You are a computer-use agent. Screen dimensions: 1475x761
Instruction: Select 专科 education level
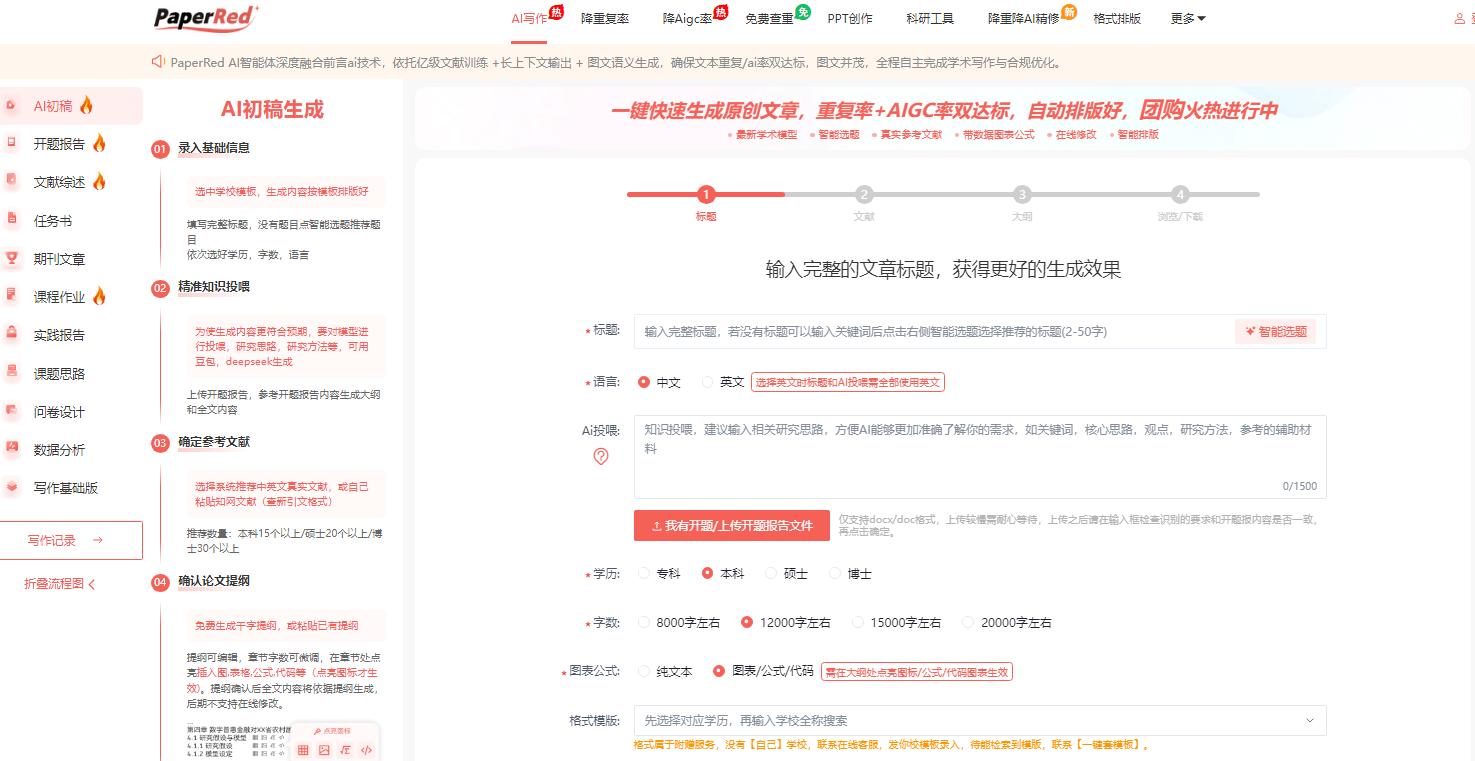pyautogui.click(x=644, y=573)
